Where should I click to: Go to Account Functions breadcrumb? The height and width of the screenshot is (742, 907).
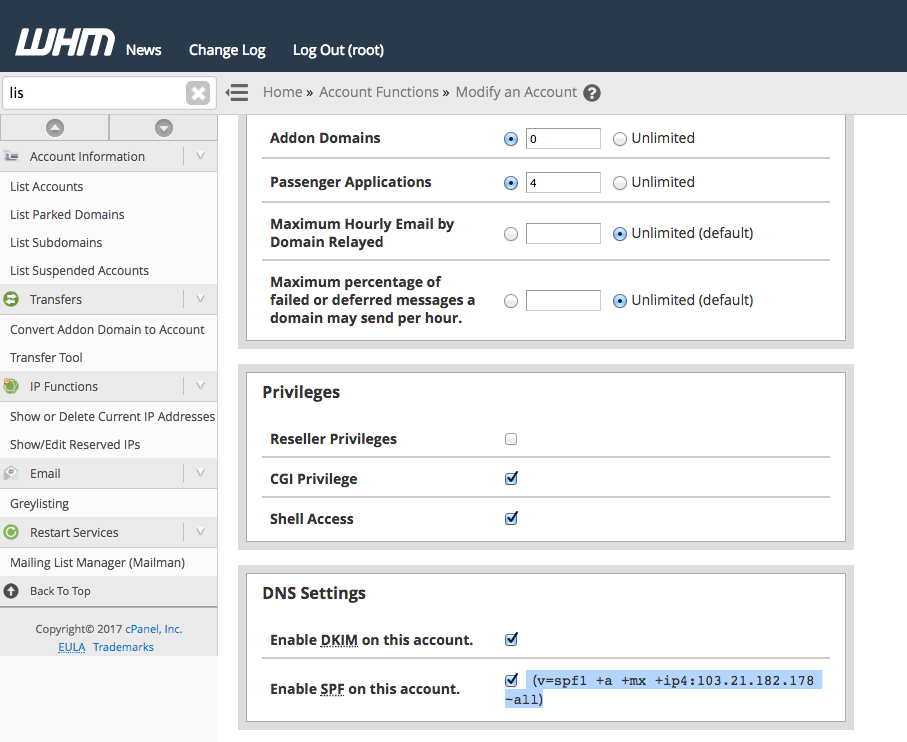tap(378, 92)
